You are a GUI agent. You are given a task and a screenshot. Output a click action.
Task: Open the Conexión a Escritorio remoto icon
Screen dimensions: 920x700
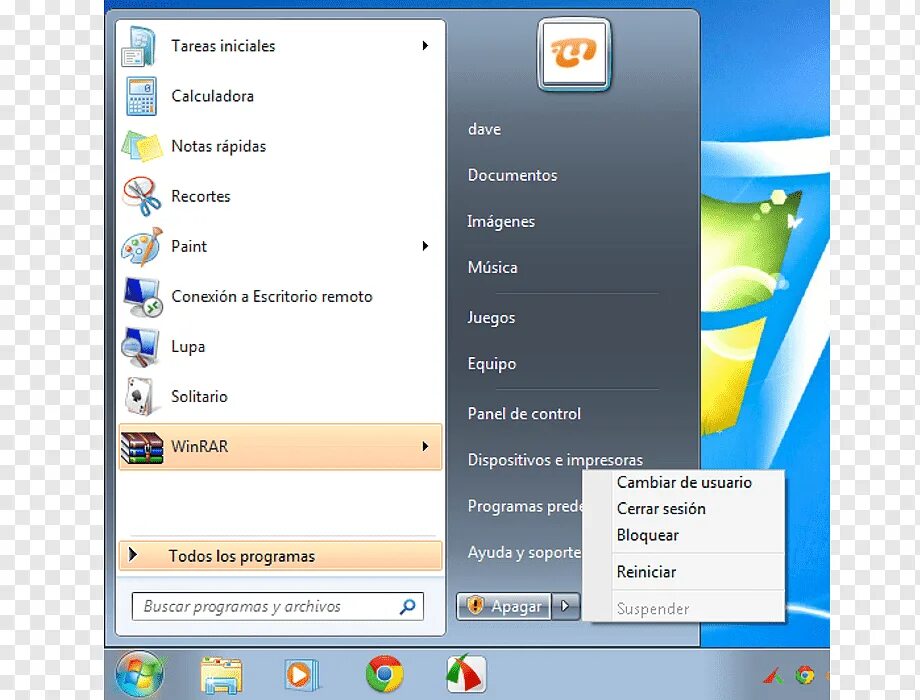click(x=142, y=297)
